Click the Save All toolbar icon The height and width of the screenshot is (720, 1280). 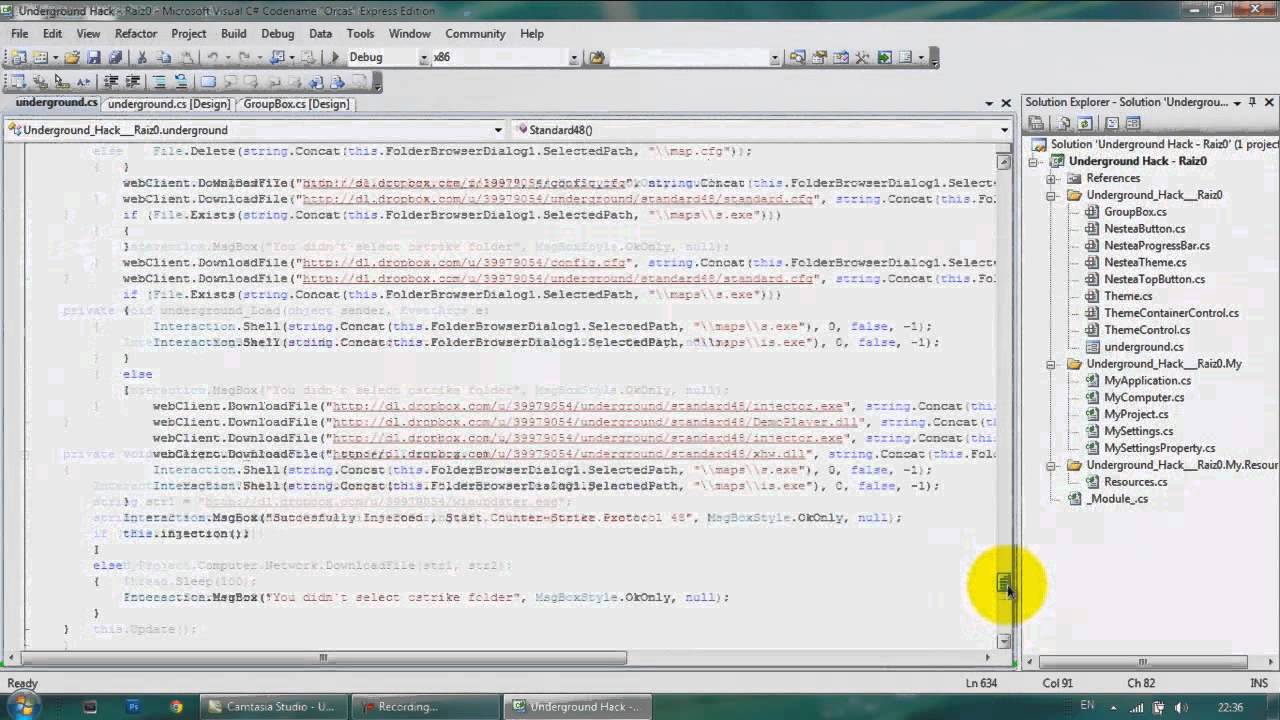pyautogui.click(x=115, y=57)
